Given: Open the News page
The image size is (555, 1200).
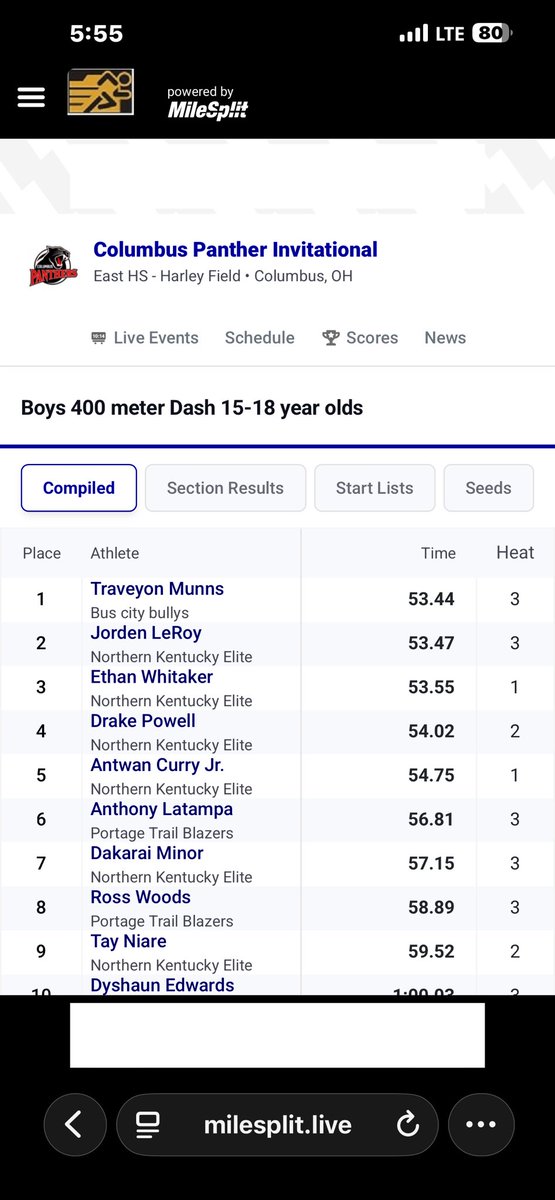Looking at the screenshot, I should (445, 338).
